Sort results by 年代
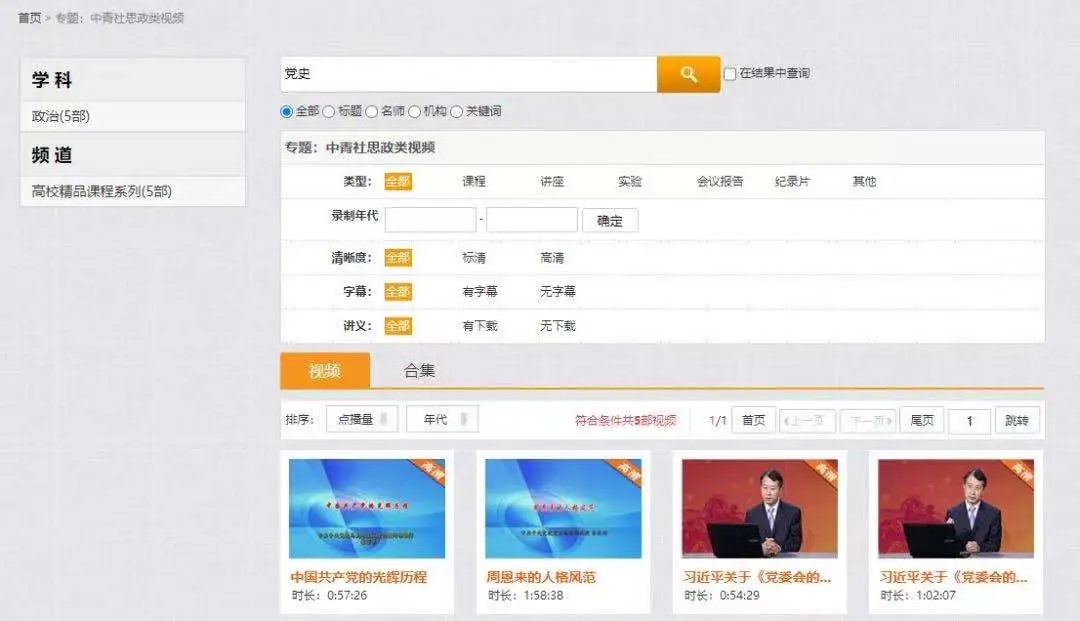Viewport: 1080px width, 621px height. pos(442,420)
